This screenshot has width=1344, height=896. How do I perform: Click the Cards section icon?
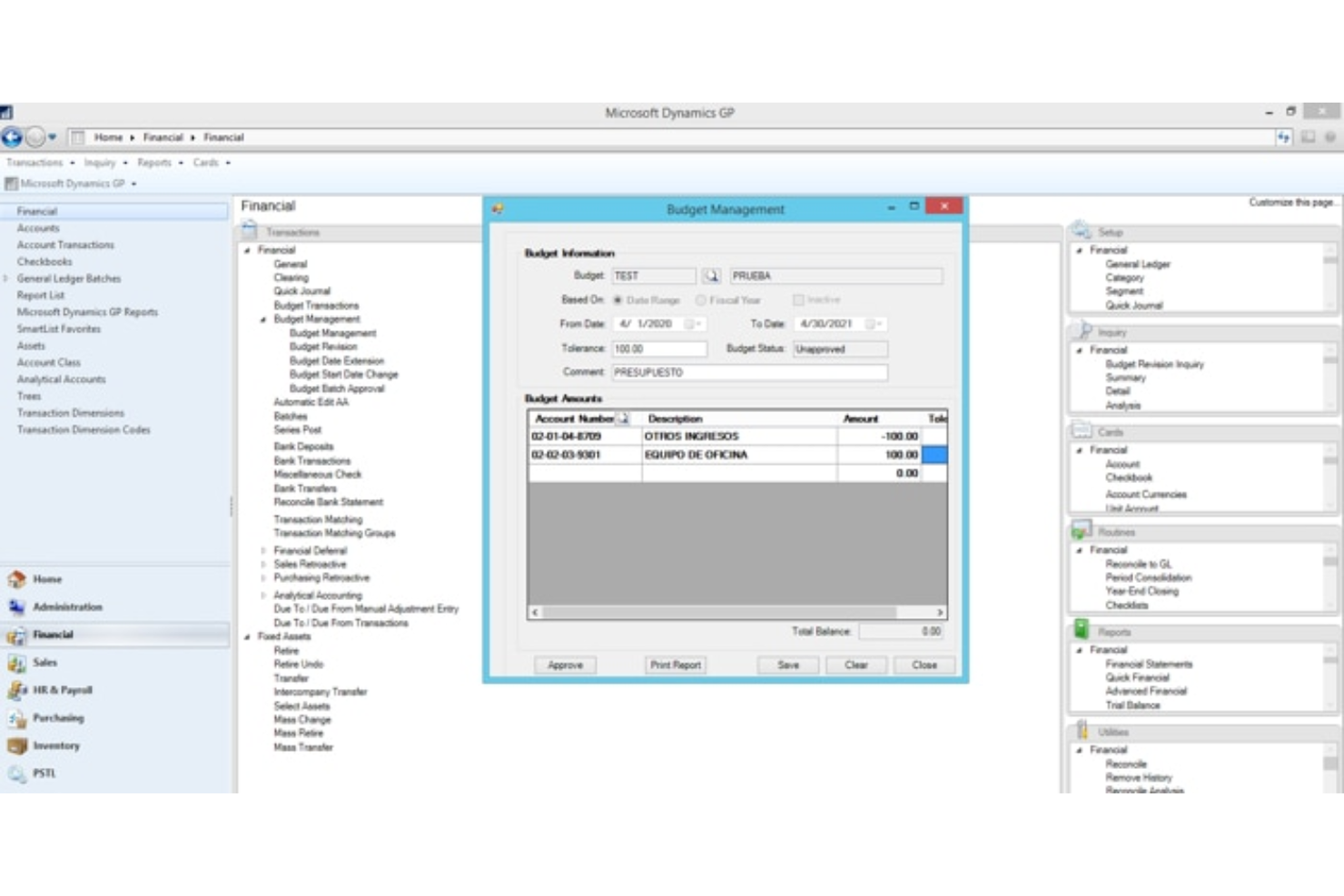tap(1081, 430)
